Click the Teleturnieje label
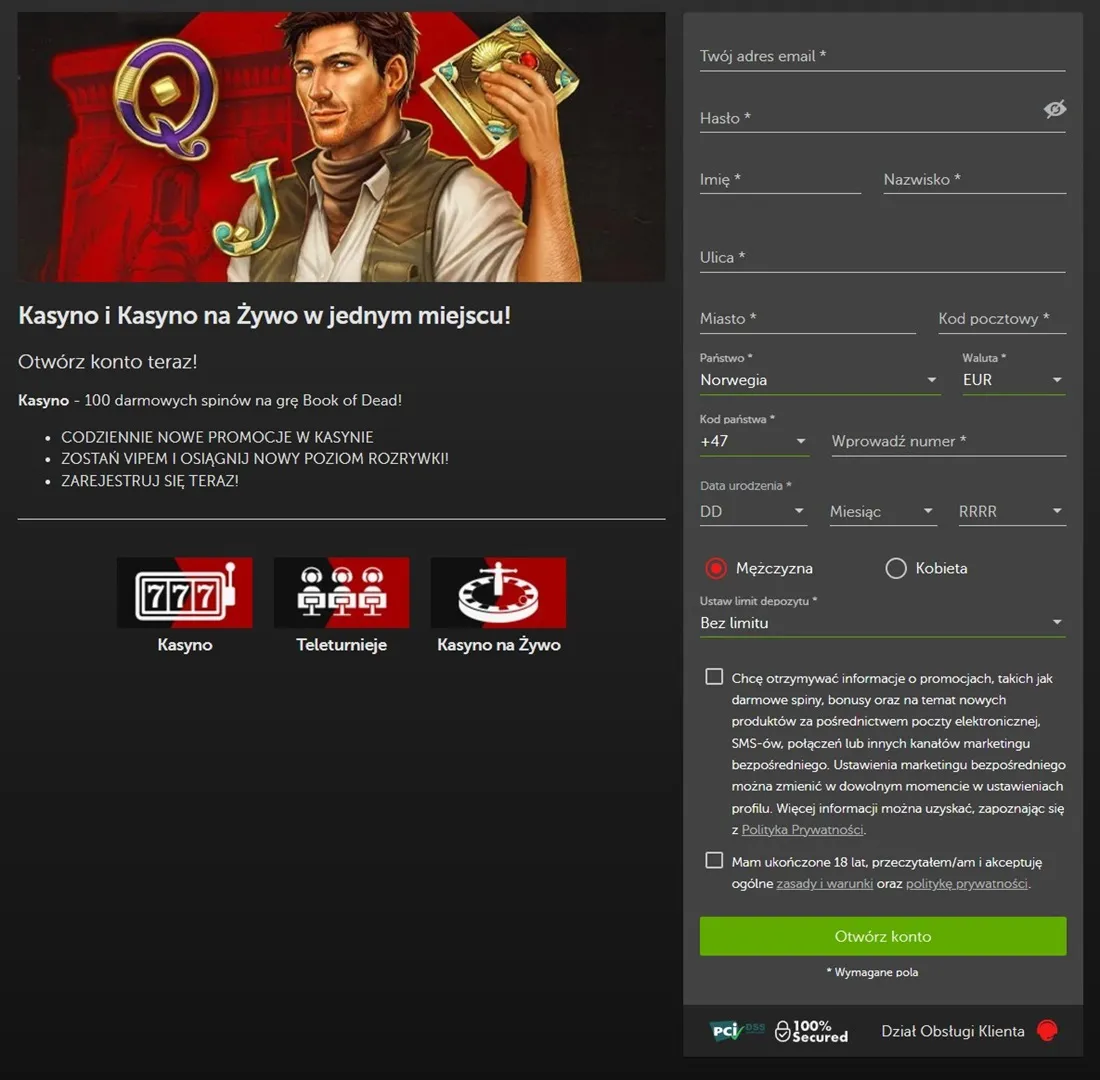The height and width of the screenshot is (1080, 1100). (342, 644)
